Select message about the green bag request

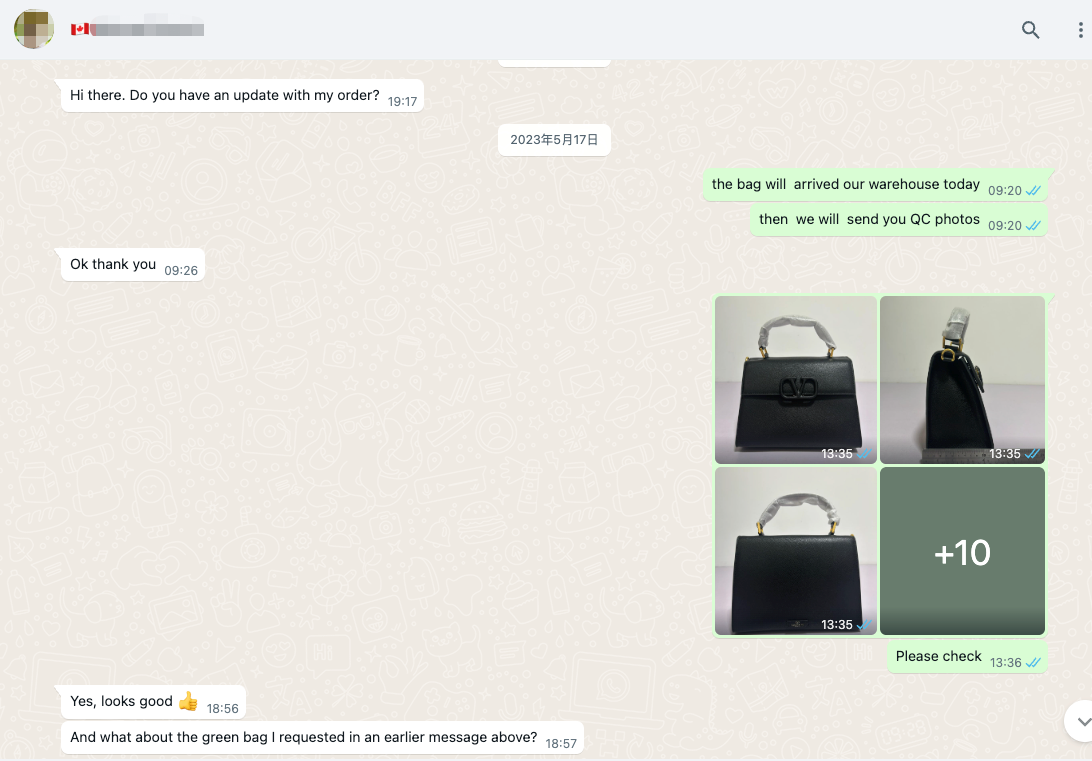click(x=322, y=738)
